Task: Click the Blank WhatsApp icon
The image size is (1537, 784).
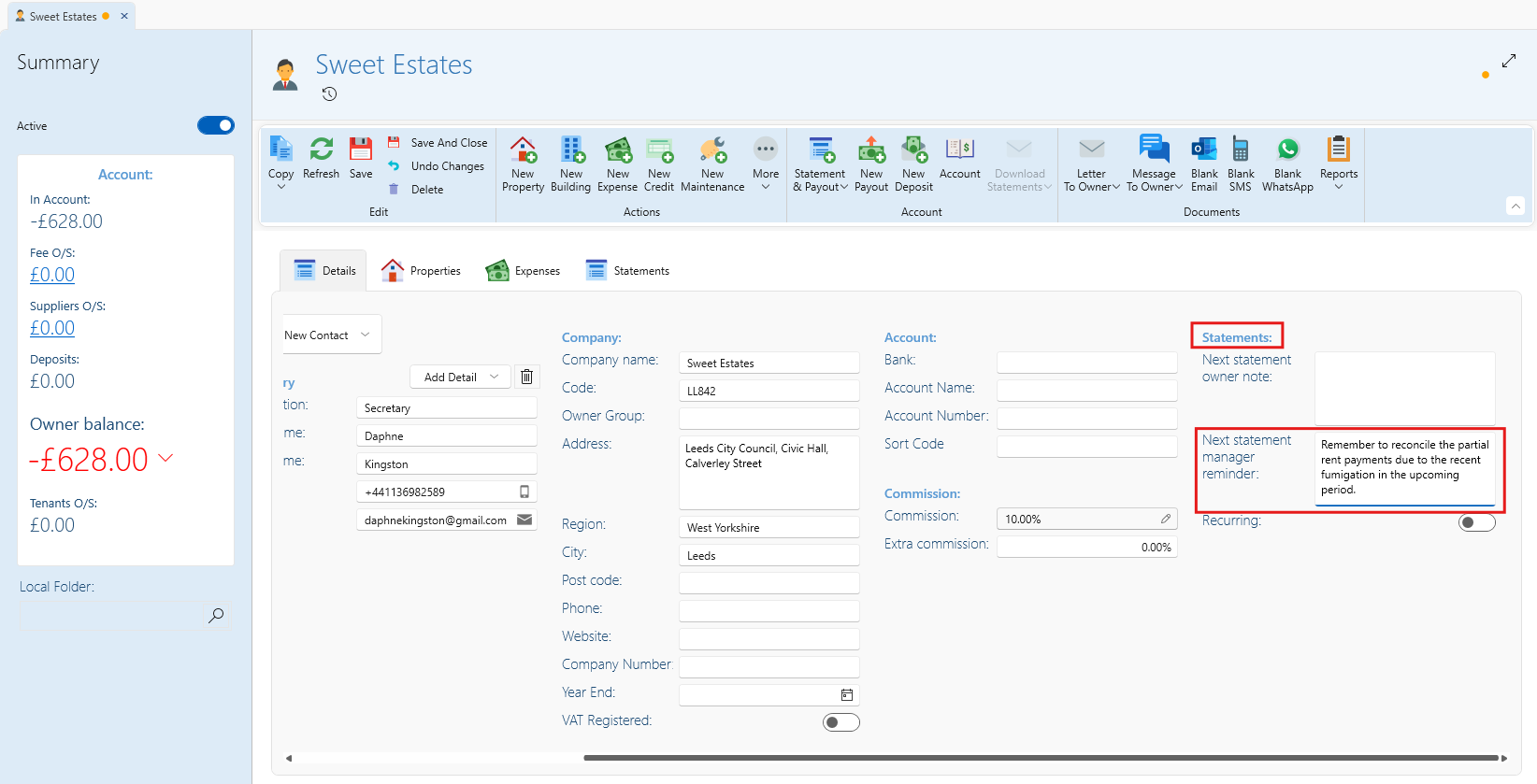Action: [x=1287, y=151]
